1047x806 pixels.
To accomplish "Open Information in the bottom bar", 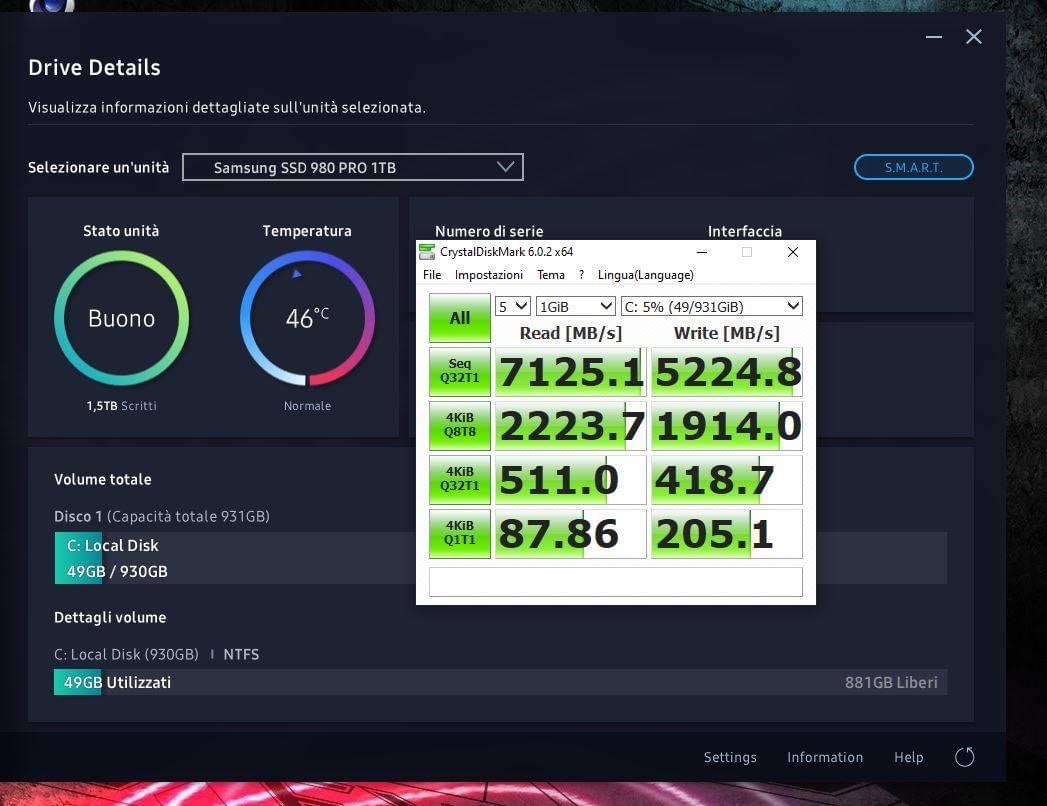I will [x=825, y=757].
